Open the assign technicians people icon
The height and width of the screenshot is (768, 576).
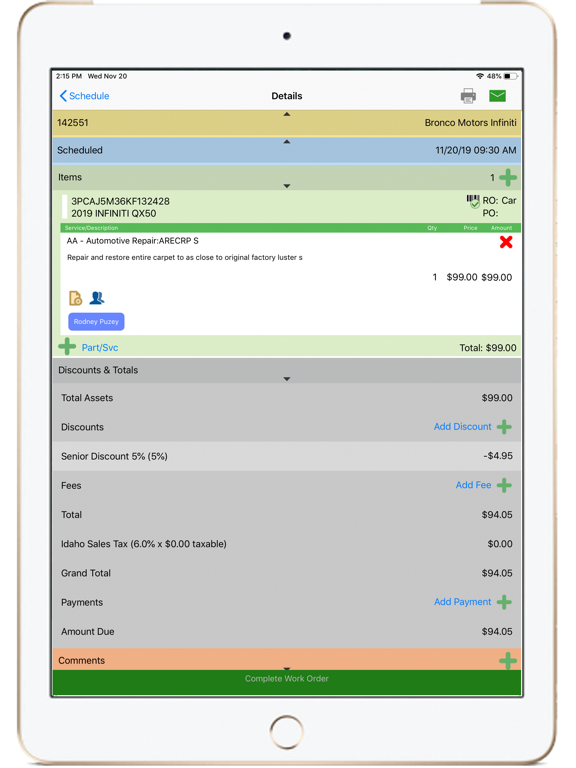(97, 297)
